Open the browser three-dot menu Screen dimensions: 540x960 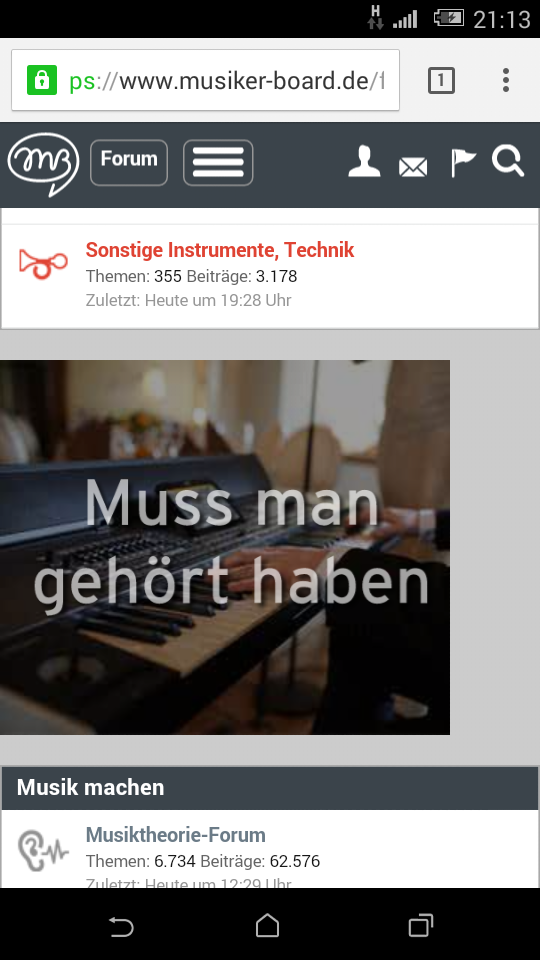506,80
